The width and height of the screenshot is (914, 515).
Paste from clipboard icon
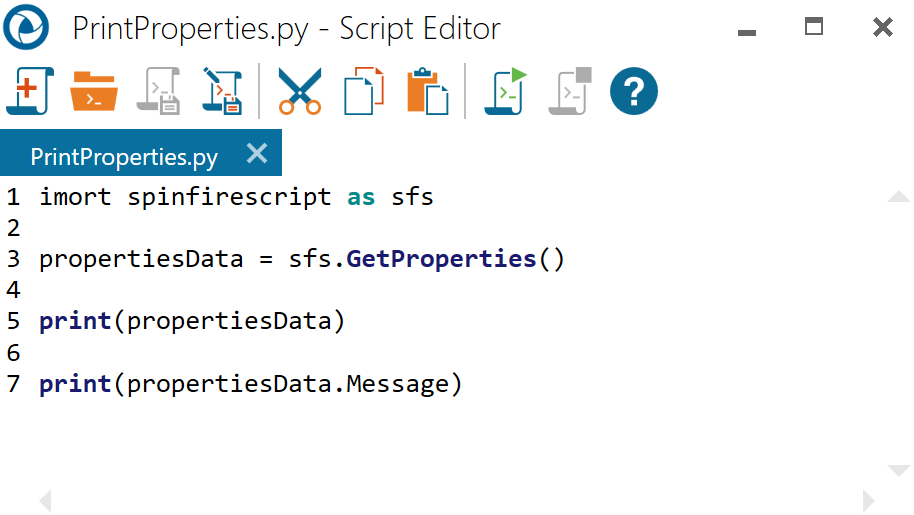(x=427, y=93)
